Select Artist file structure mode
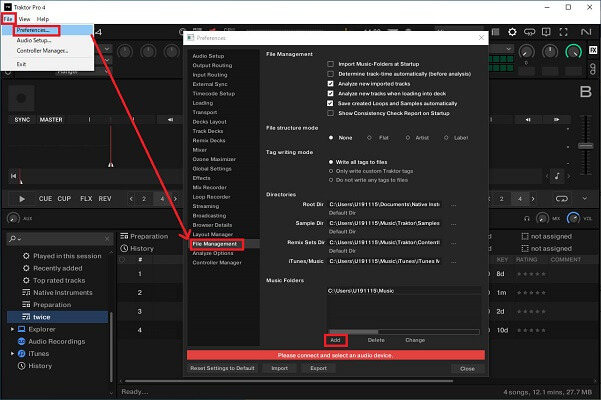 [x=408, y=138]
